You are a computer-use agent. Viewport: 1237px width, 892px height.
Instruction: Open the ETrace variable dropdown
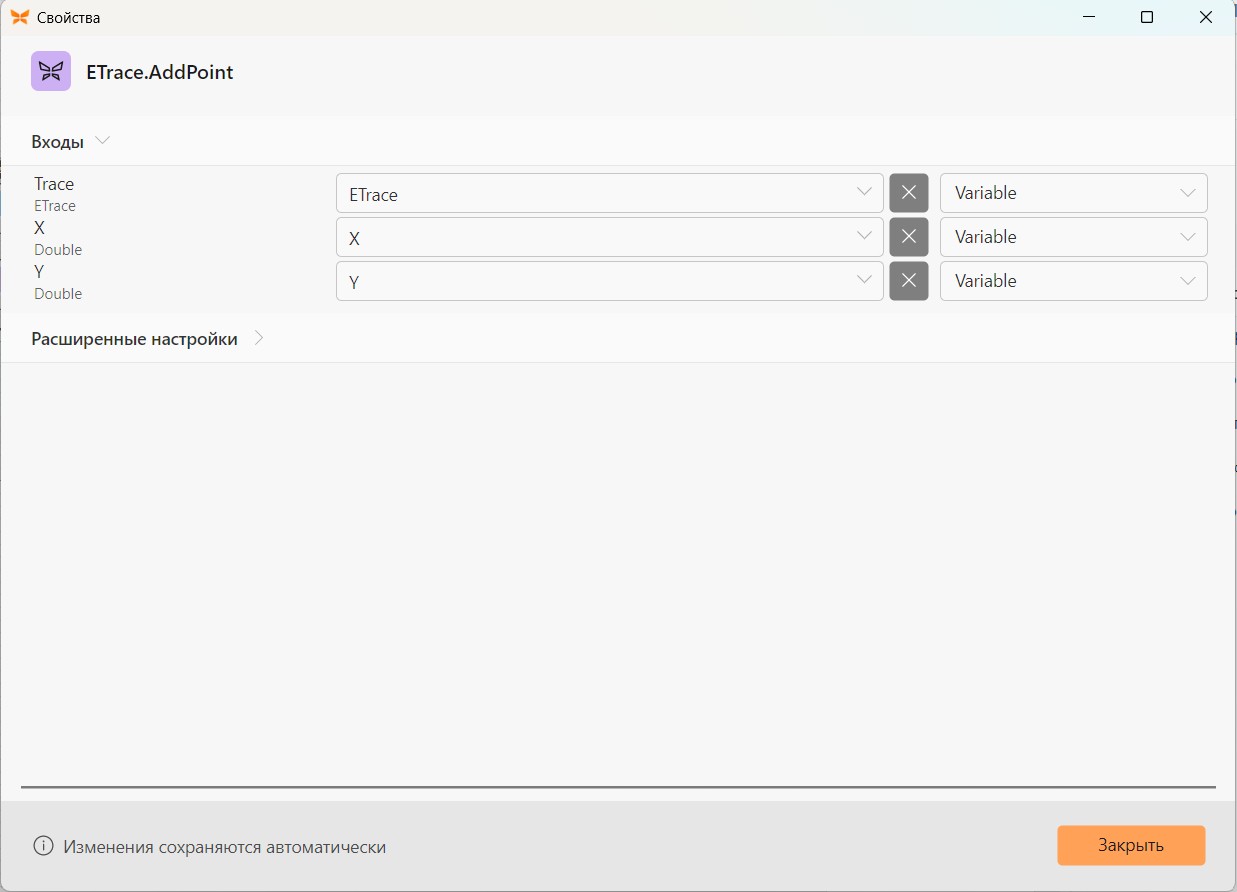tap(609, 193)
